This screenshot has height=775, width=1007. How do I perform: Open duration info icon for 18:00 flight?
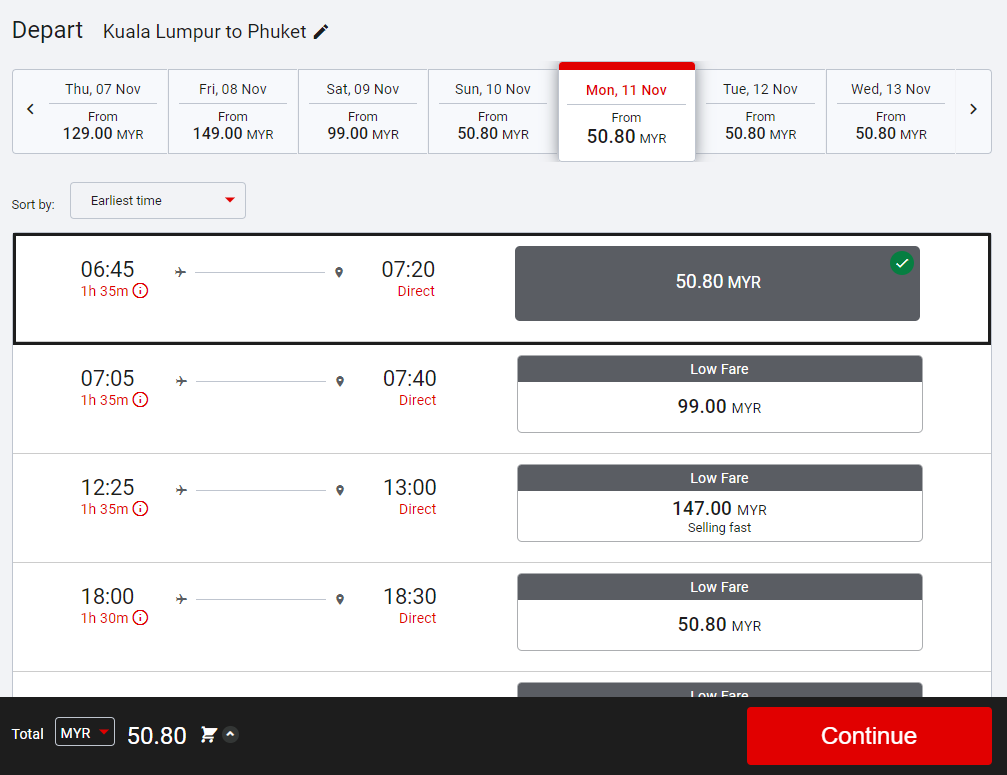(141, 618)
